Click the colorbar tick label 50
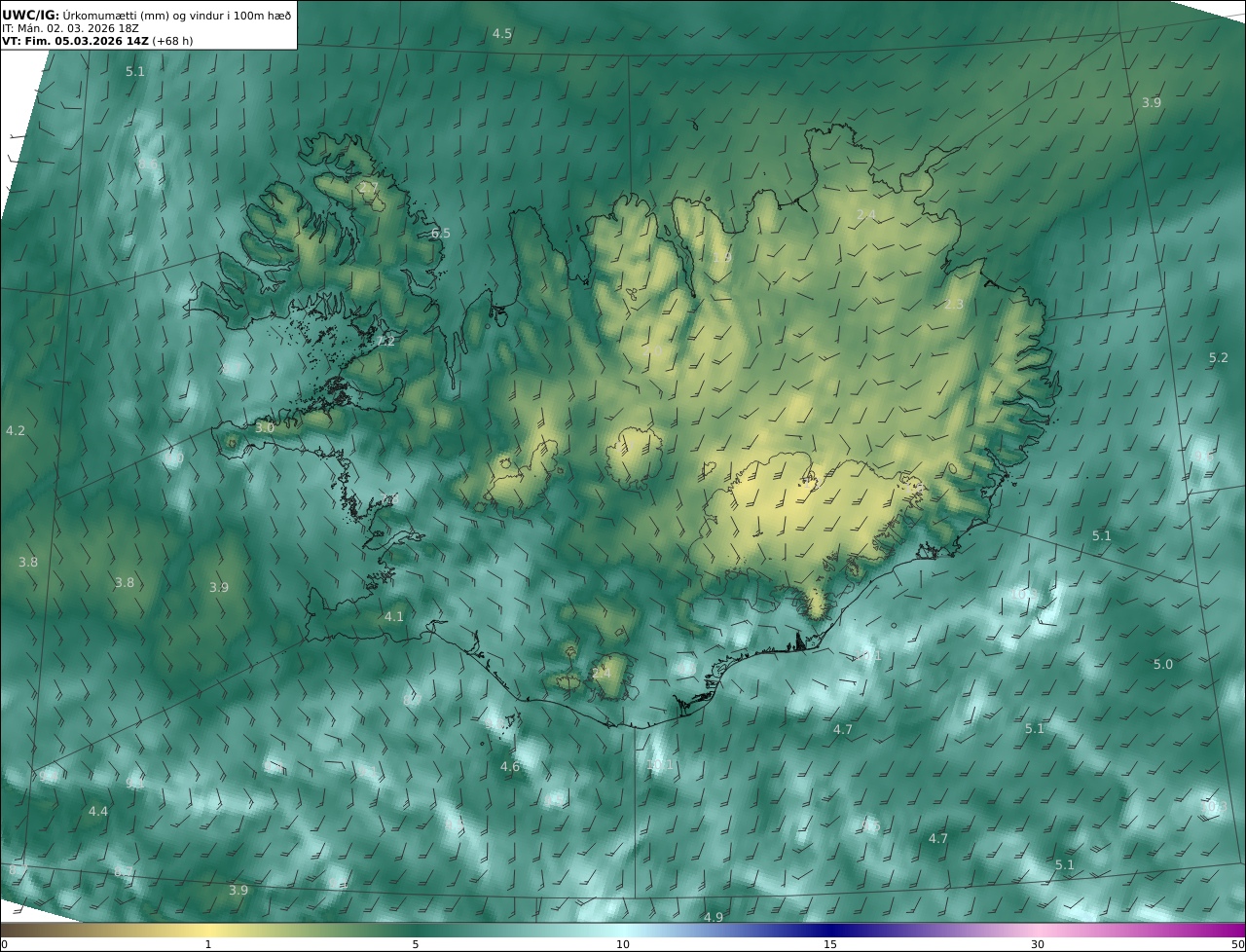Viewport: 1246px width, 952px height. tap(1237, 944)
